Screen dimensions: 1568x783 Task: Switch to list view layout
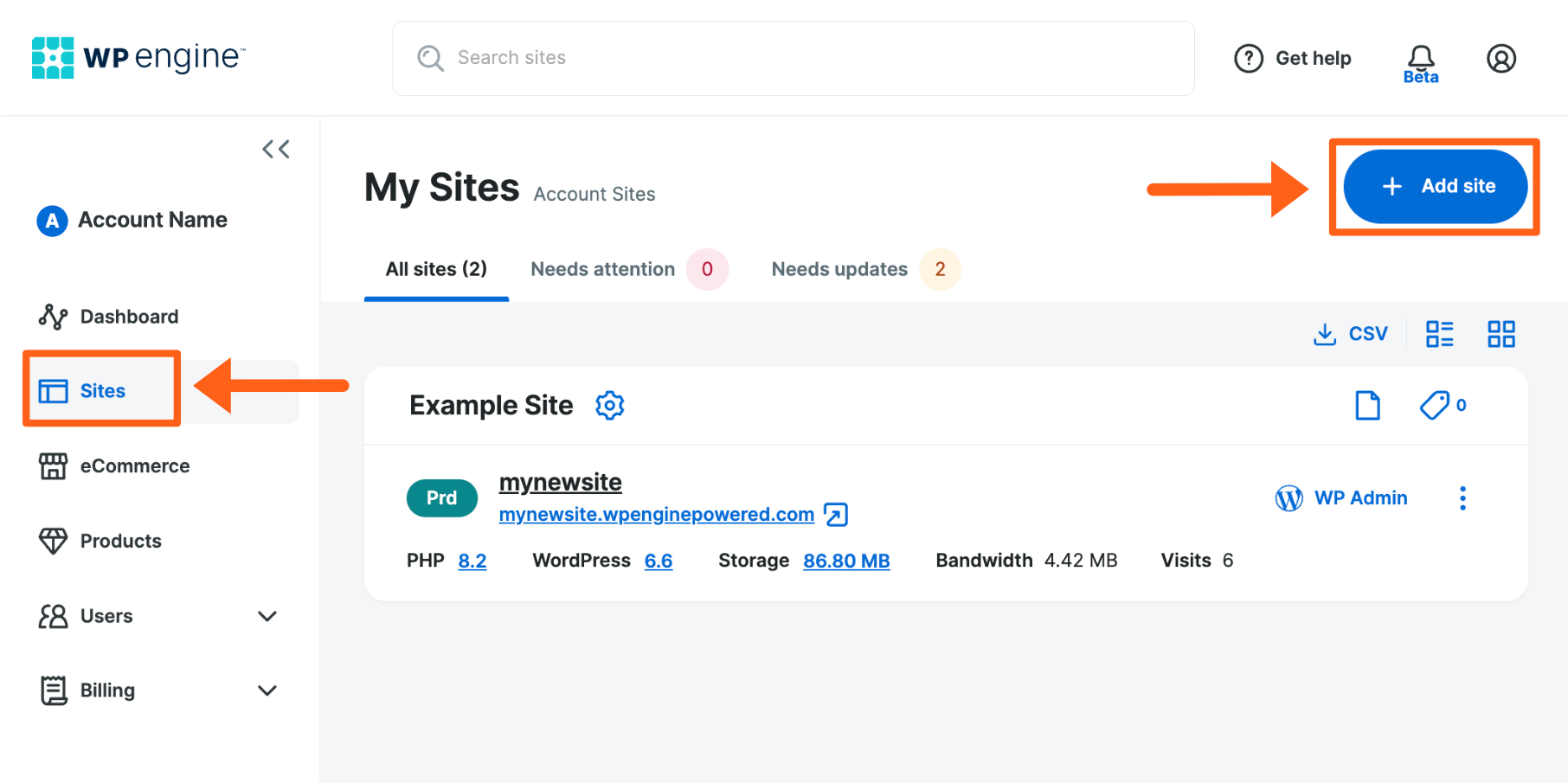(1439, 333)
